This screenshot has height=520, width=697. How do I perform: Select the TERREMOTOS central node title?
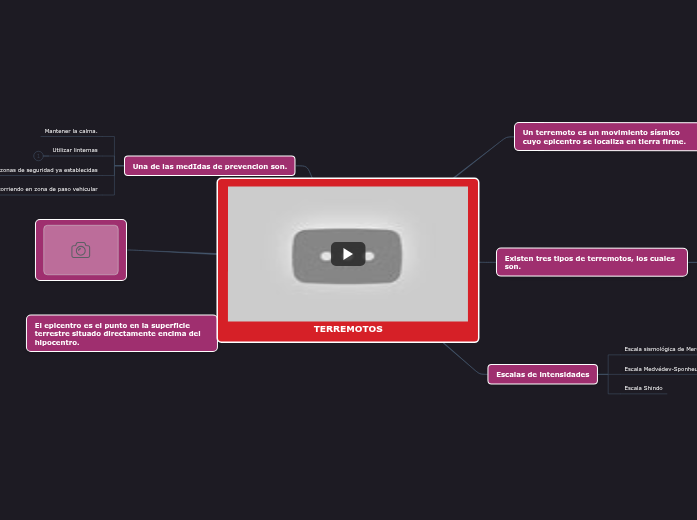click(348, 329)
